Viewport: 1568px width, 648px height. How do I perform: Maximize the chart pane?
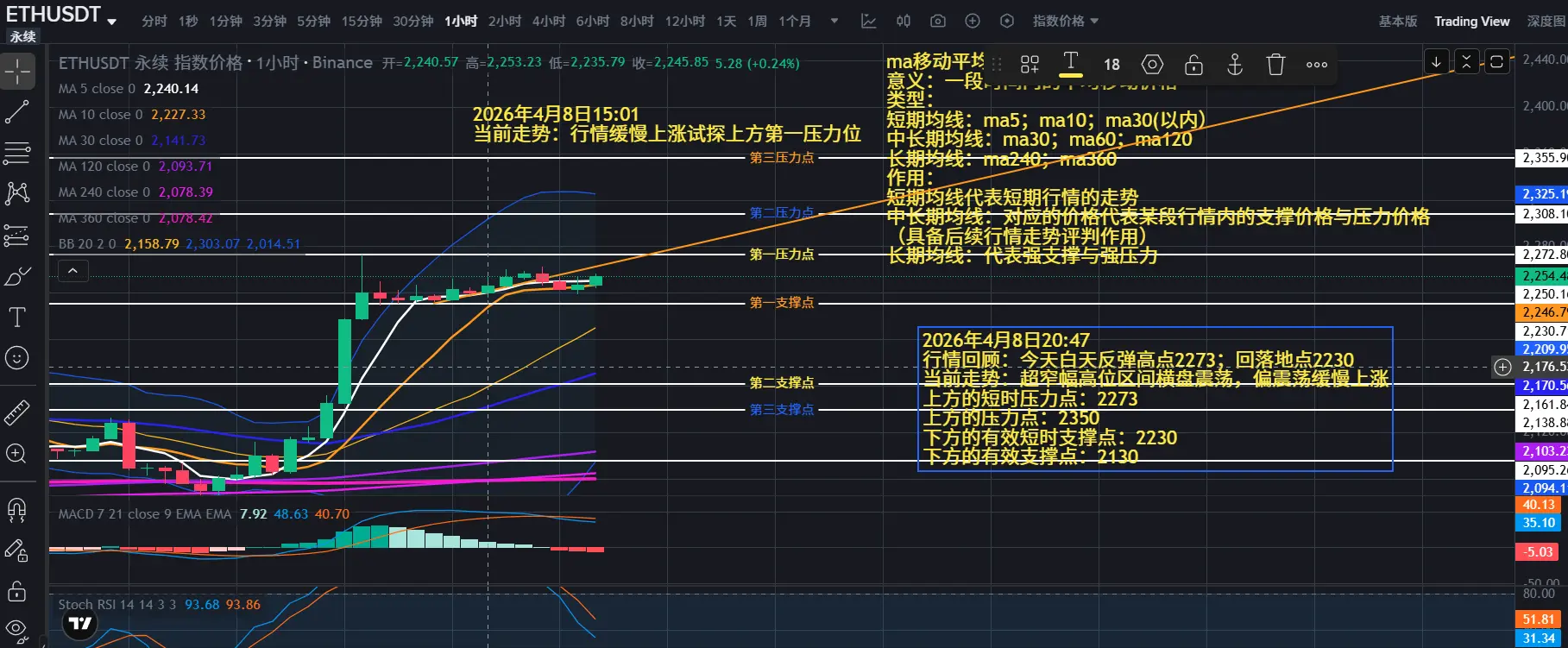1496,61
